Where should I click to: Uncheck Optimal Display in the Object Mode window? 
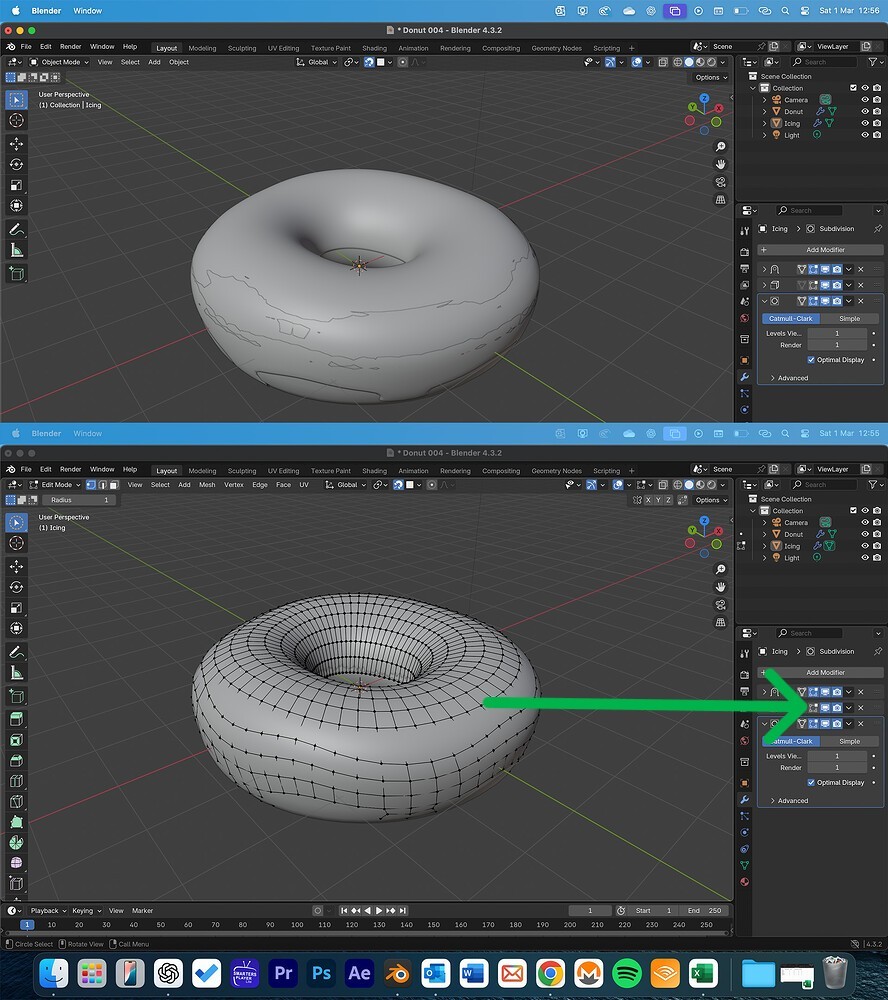point(811,360)
